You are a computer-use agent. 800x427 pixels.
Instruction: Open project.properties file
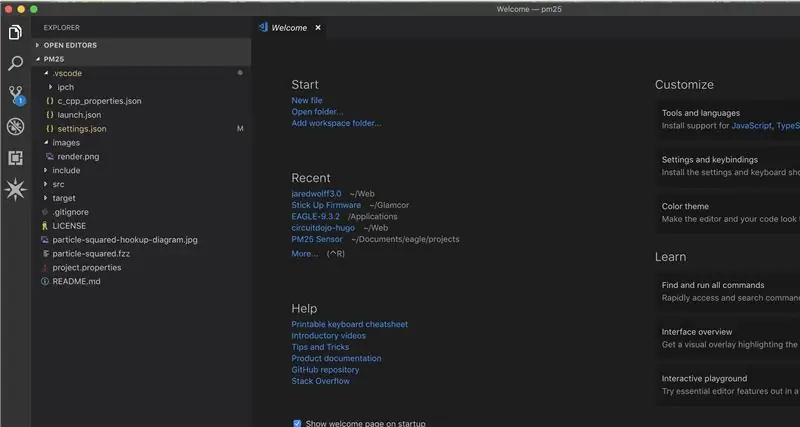pyautogui.click(x=141, y=267)
